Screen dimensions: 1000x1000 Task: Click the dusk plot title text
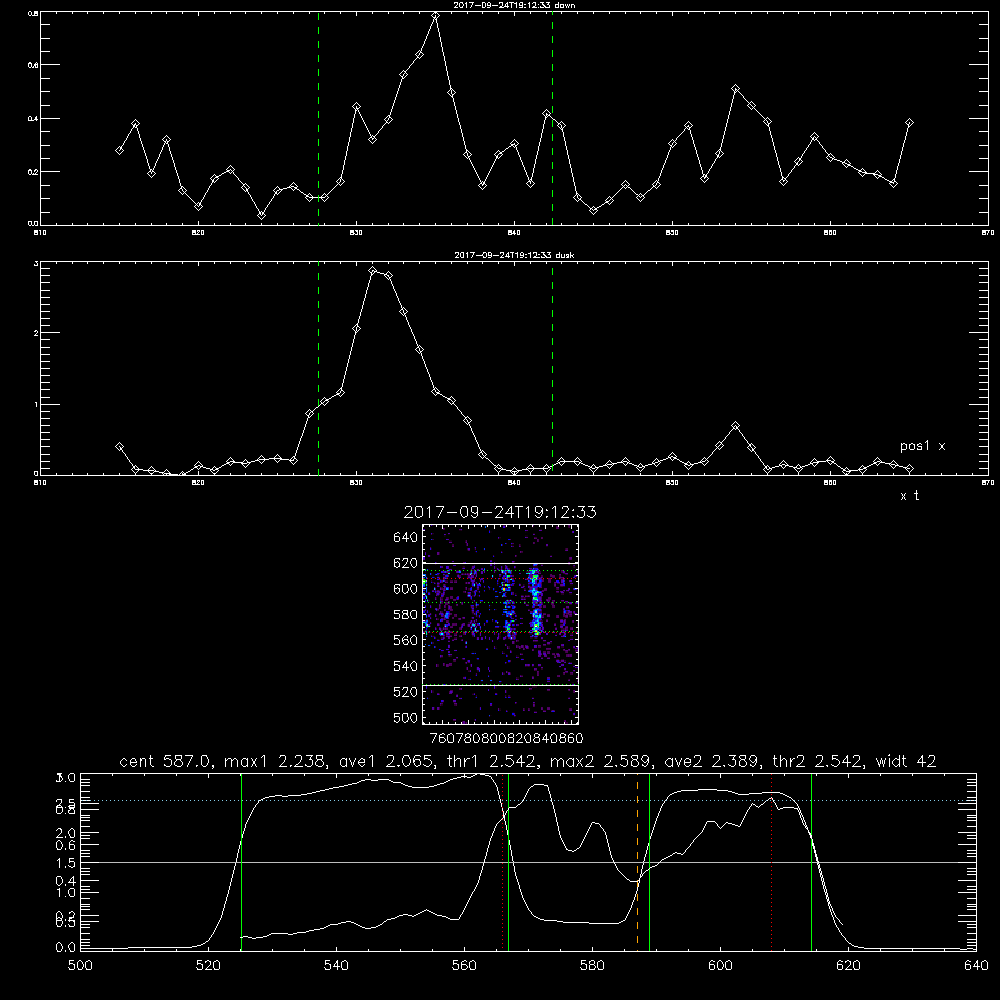514,255
